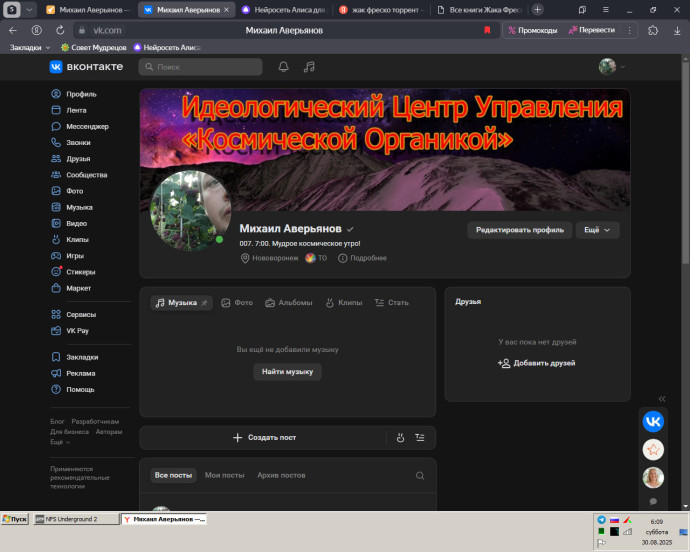Click the clip icon beside Создать пост
690x552 pixels.
tap(400, 438)
